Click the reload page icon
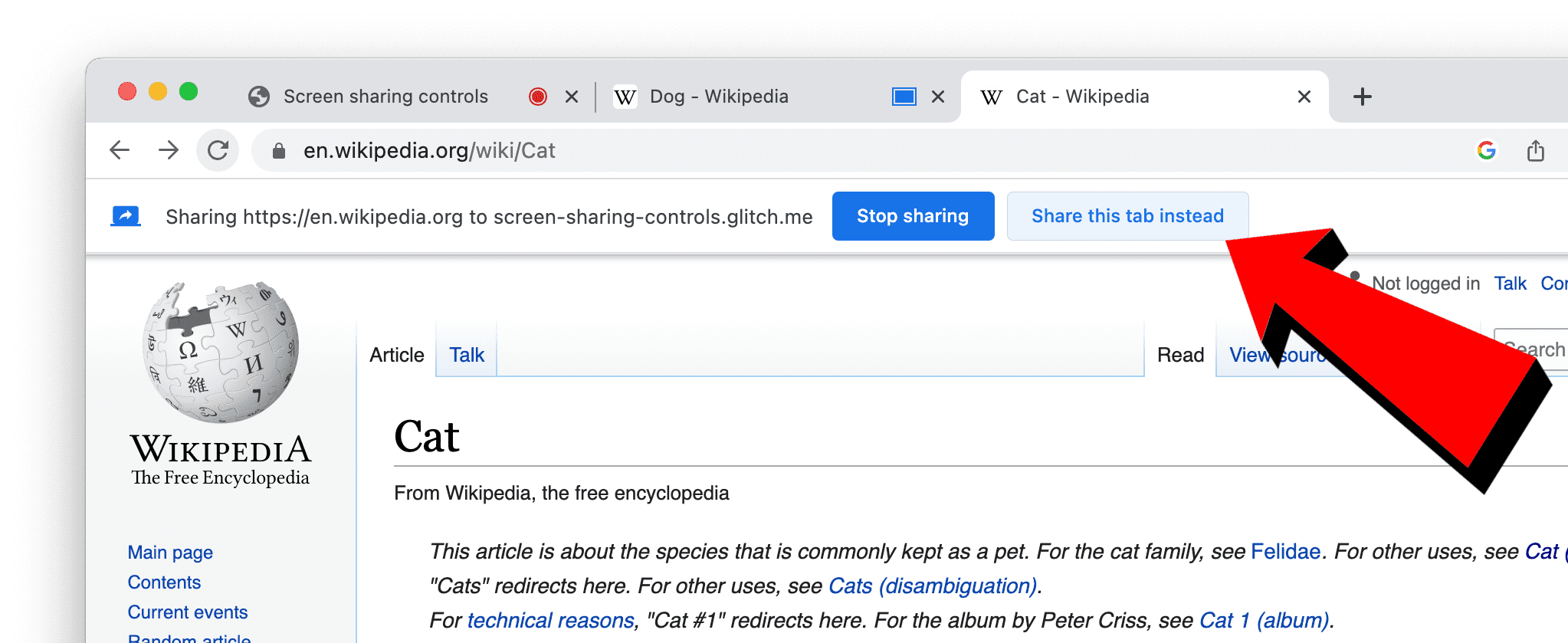Image resolution: width=1568 pixels, height=643 pixels. [218, 150]
